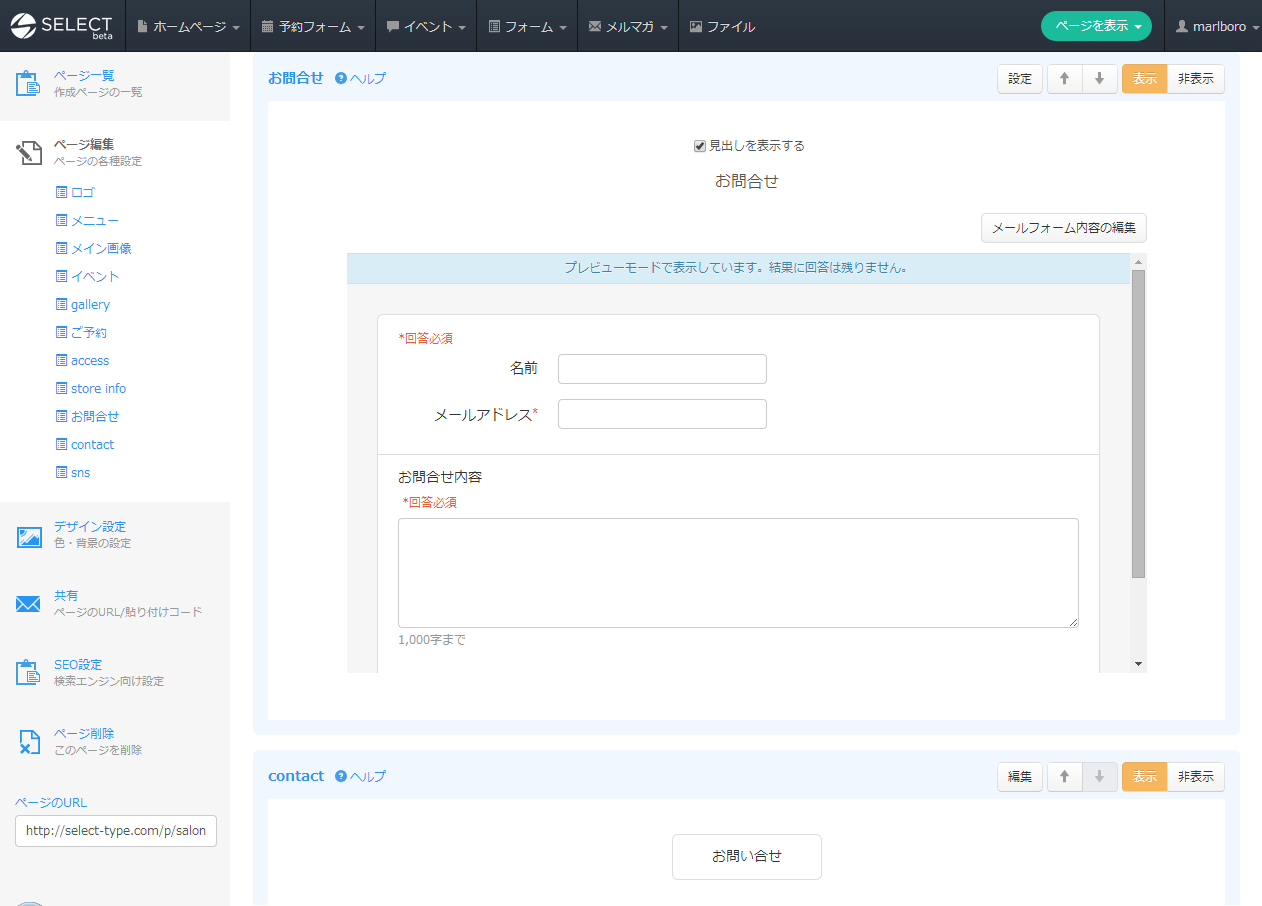Click the ページ一覧 clipboard icon
The width and height of the screenshot is (1262, 906).
28,83
